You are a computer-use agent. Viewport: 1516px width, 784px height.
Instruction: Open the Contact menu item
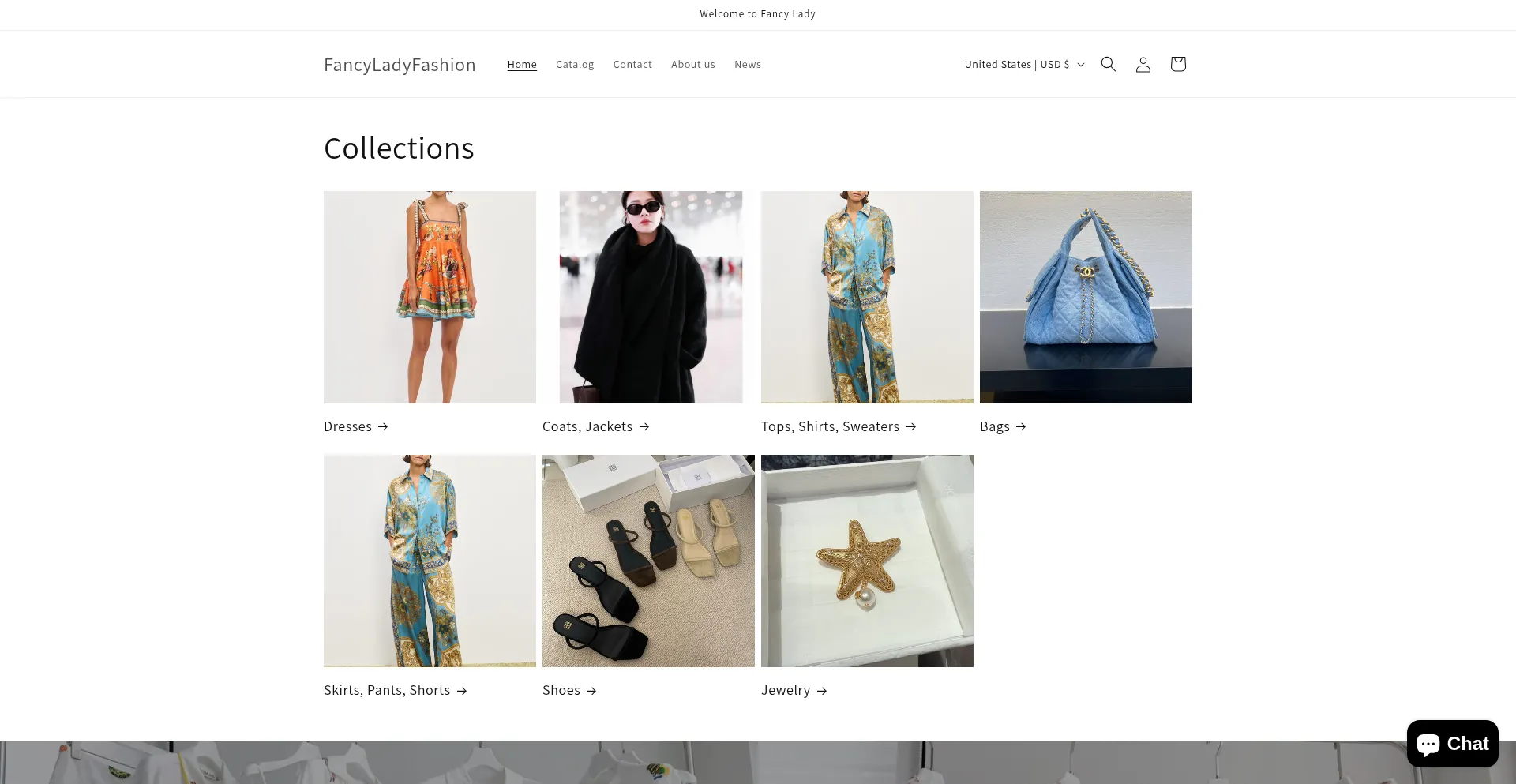click(632, 64)
